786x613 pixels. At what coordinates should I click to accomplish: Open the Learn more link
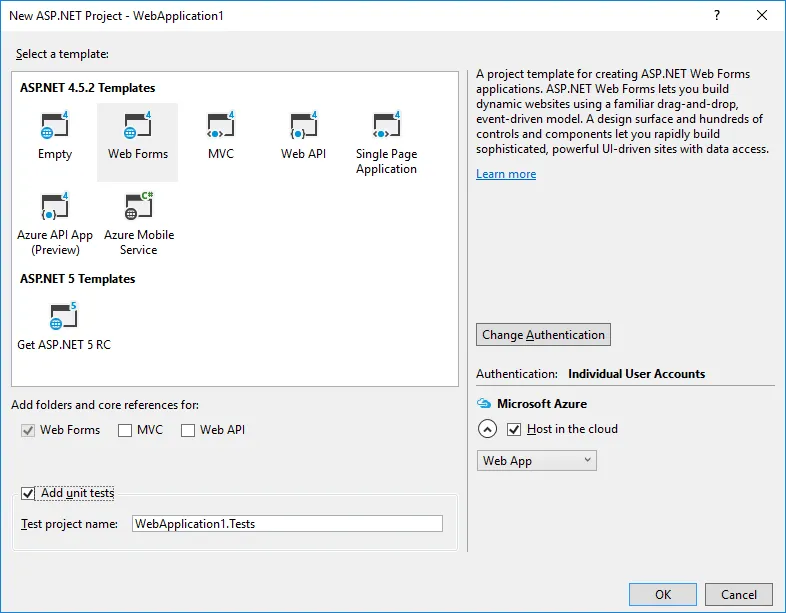click(x=506, y=173)
